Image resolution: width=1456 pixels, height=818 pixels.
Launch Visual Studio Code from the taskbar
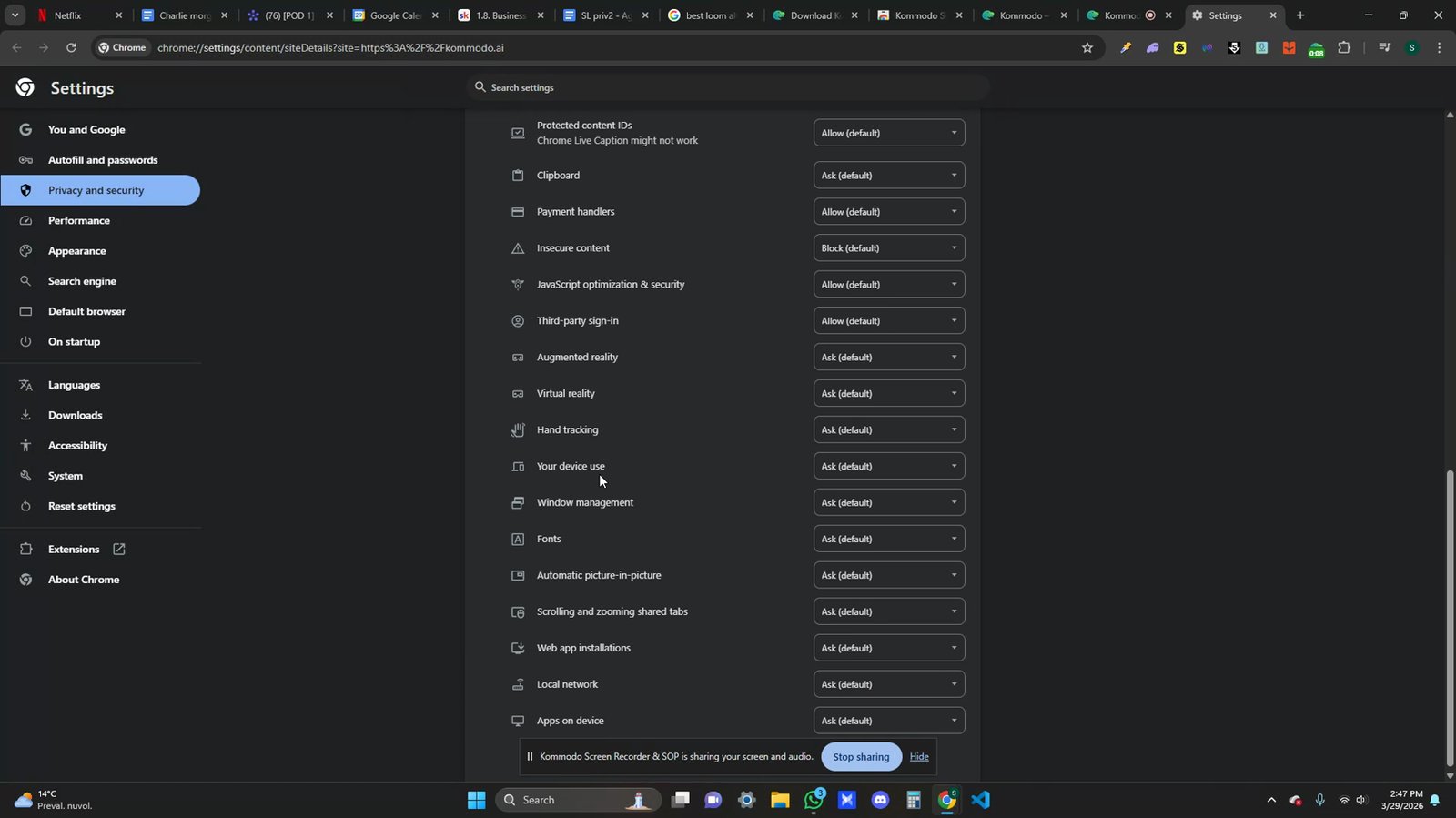coord(980,800)
